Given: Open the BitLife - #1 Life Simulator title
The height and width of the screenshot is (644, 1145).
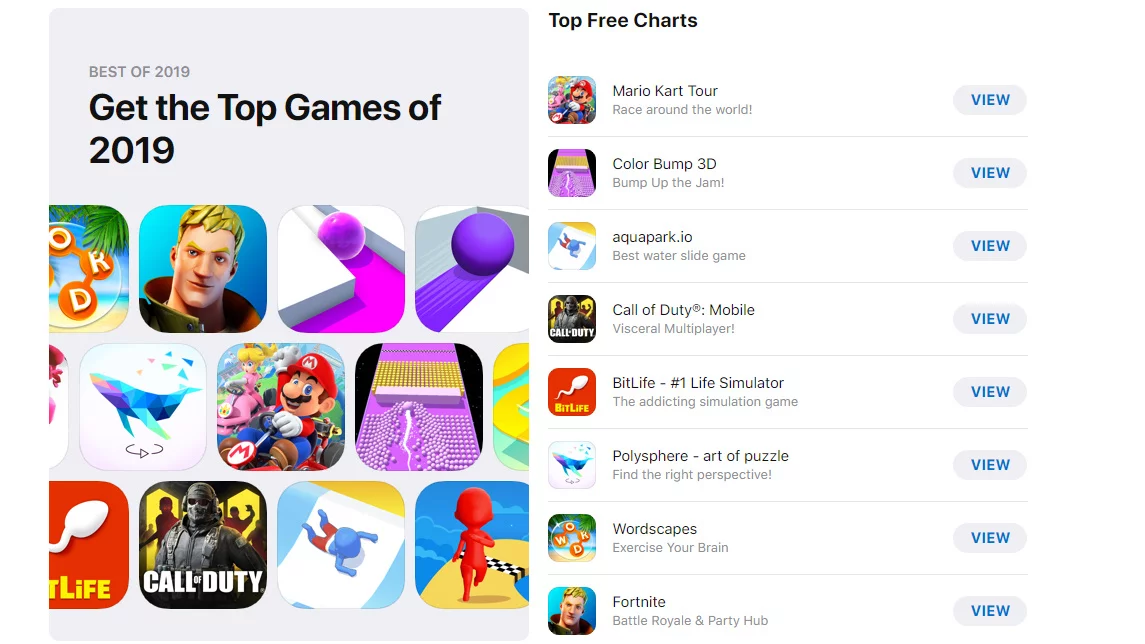Looking at the screenshot, I should (698, 383).
